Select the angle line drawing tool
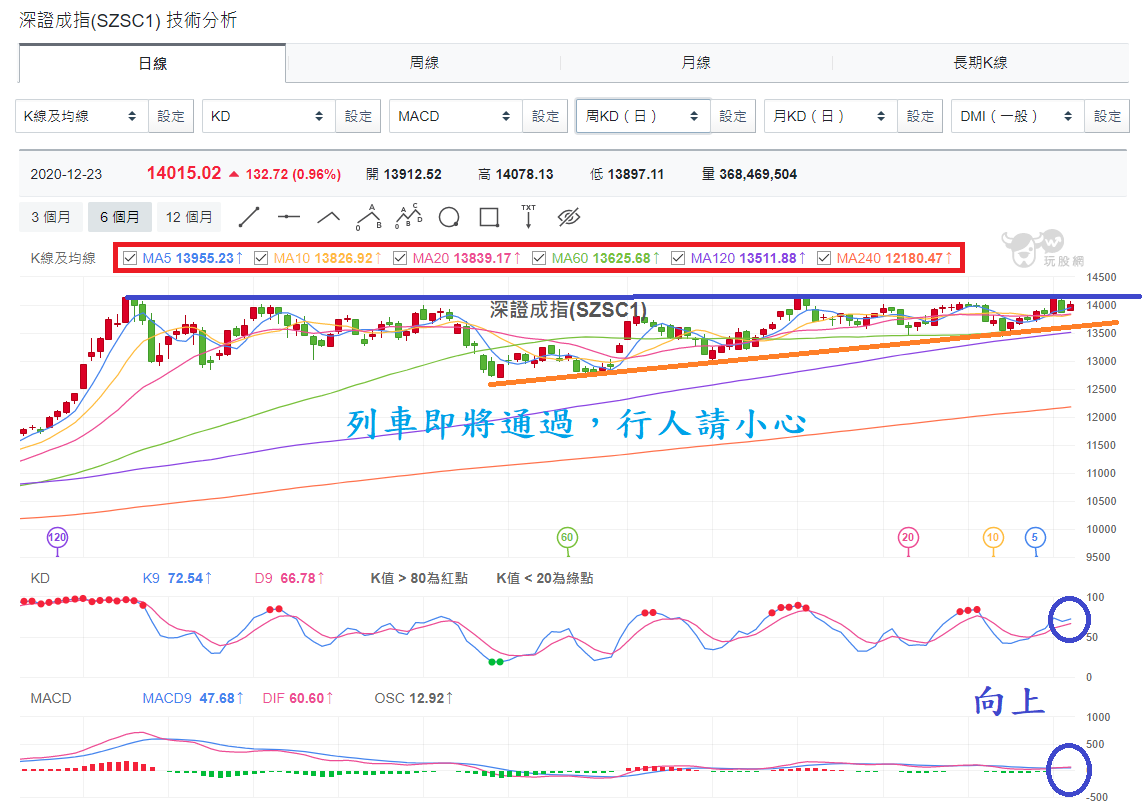The height and width of the screenshot is (812, 1146). pos(329,217)
